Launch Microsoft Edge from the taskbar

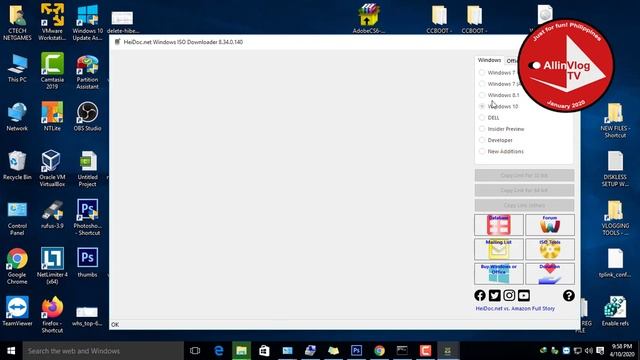219,351
